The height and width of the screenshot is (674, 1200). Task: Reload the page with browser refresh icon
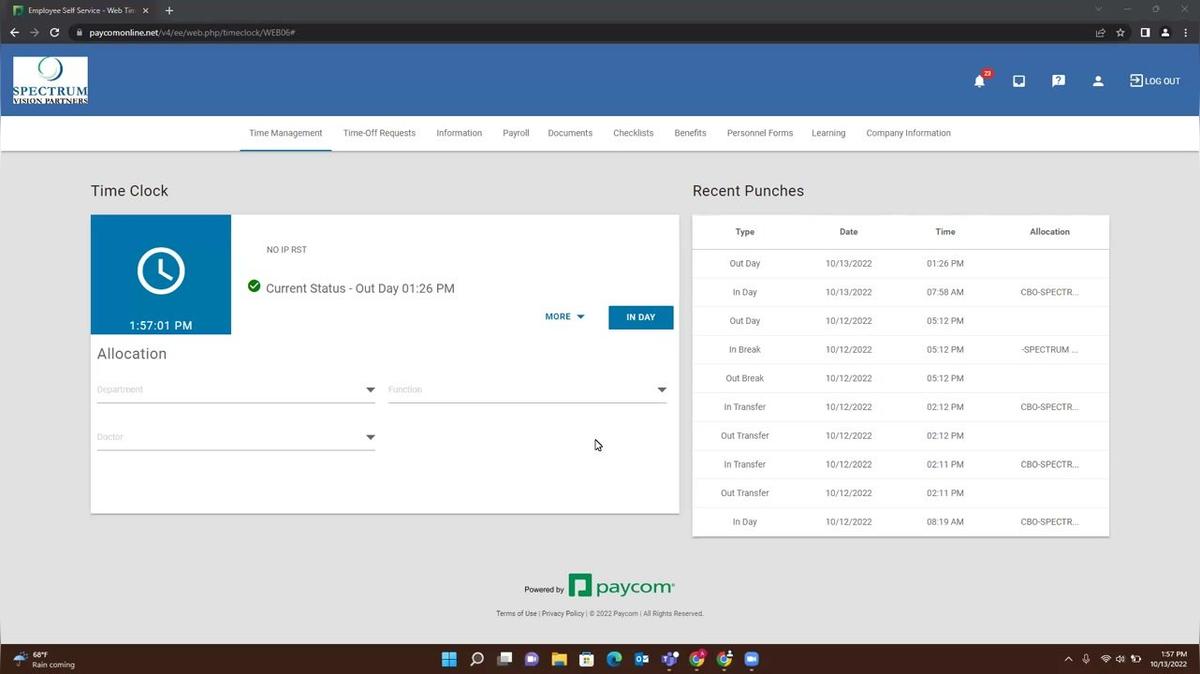(54, 32)
